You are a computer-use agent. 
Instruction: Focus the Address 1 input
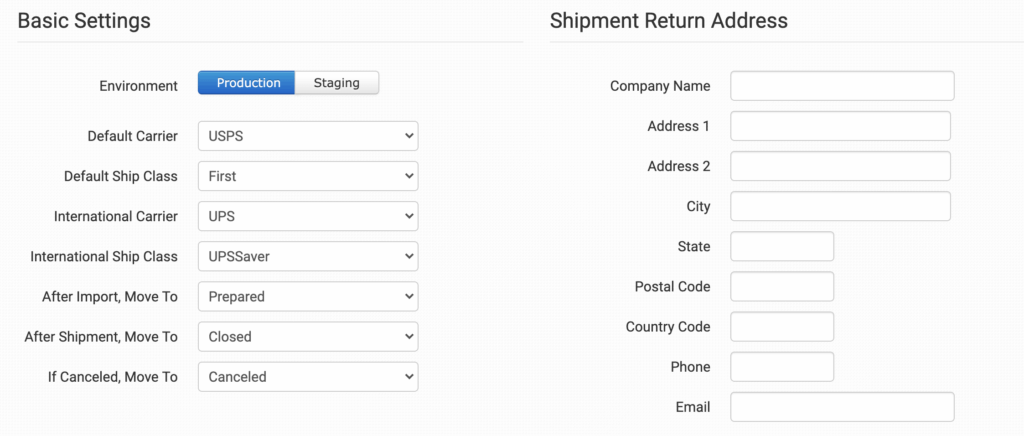pos(840,126)
